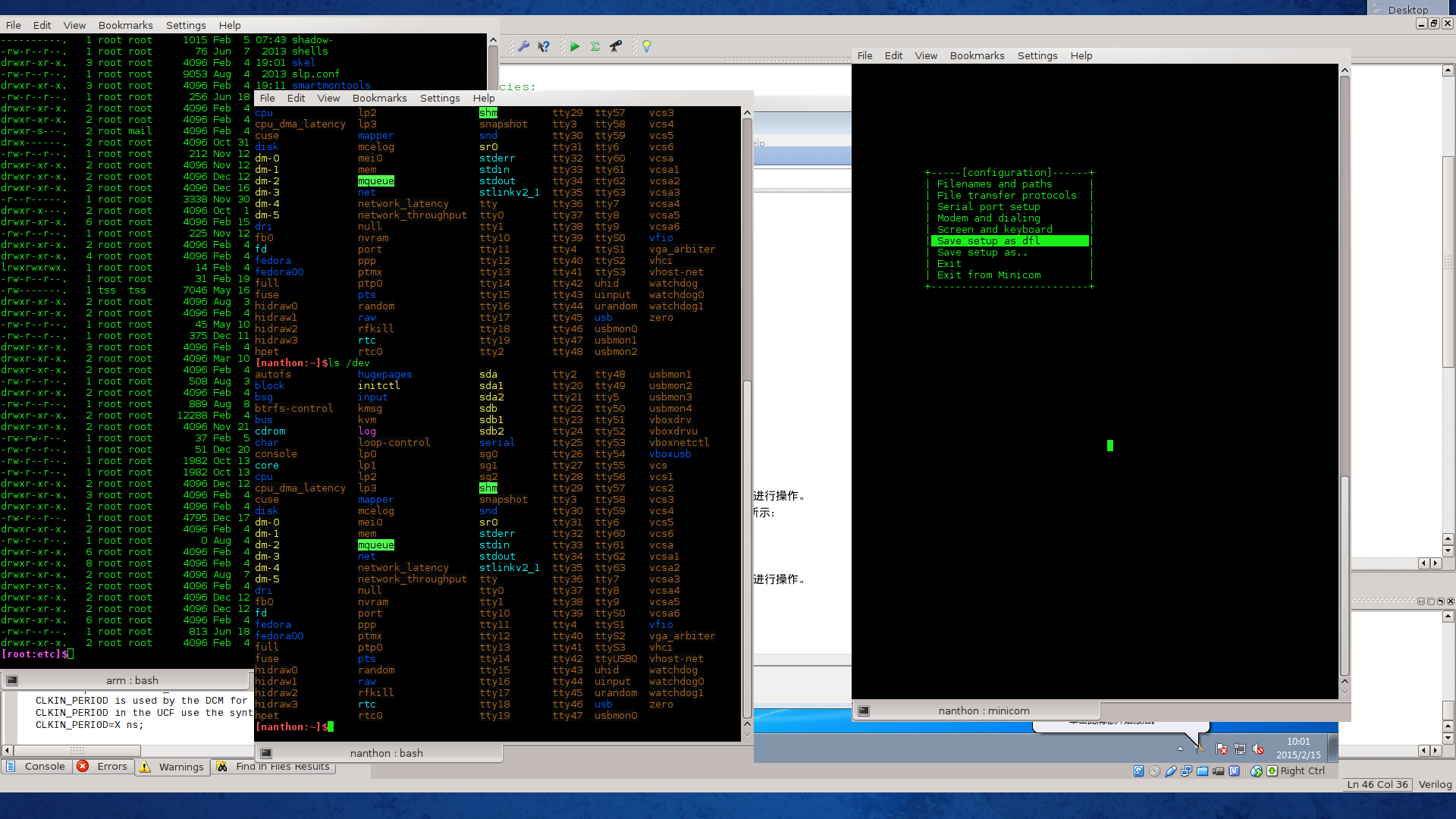Click the yellow lightbulb tips icon
Image resolution: width=1456 pixels, height=819 pixels.
(x=647, y=47)
